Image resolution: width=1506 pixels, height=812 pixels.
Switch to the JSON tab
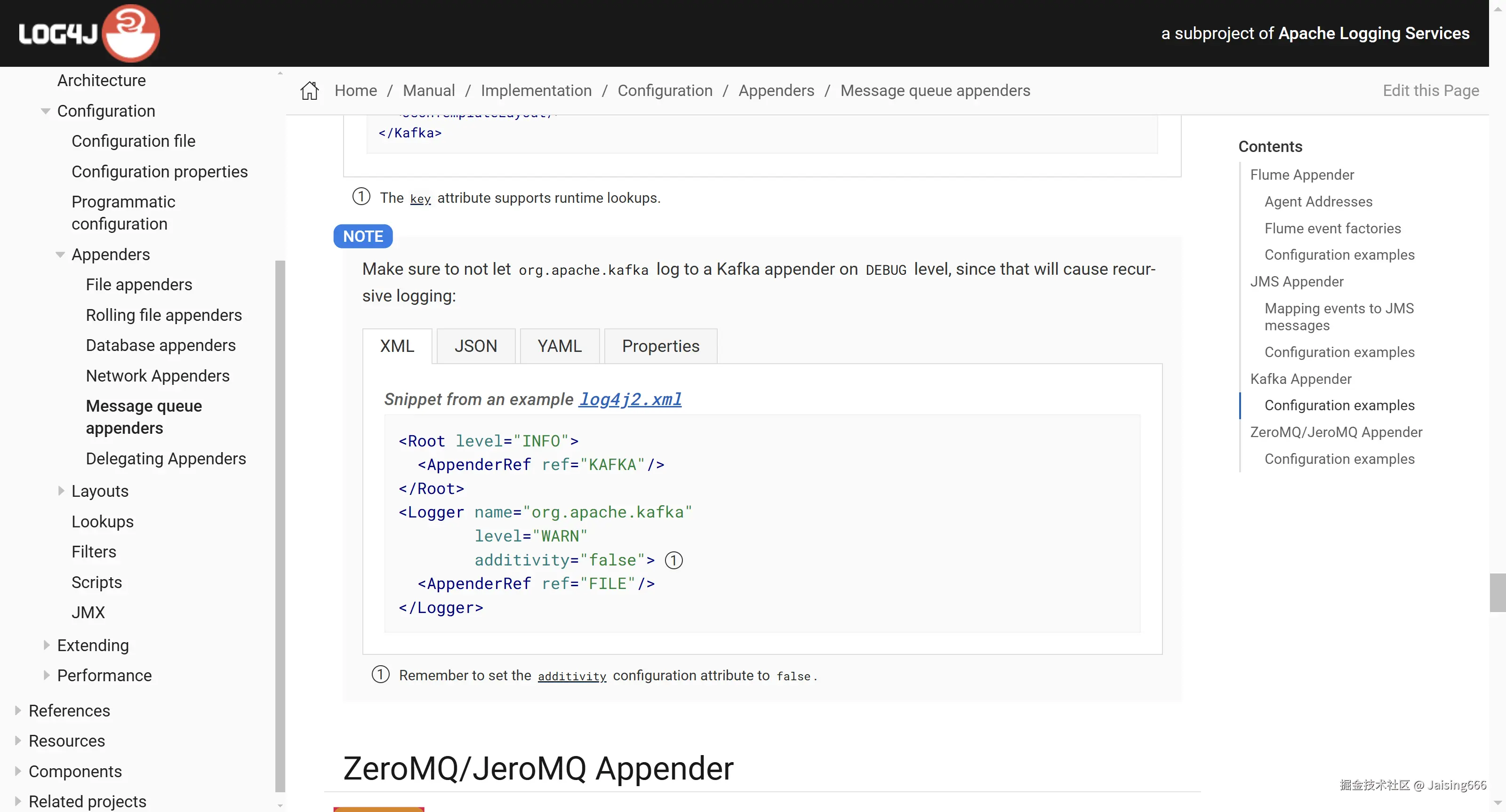coord(475,346)
